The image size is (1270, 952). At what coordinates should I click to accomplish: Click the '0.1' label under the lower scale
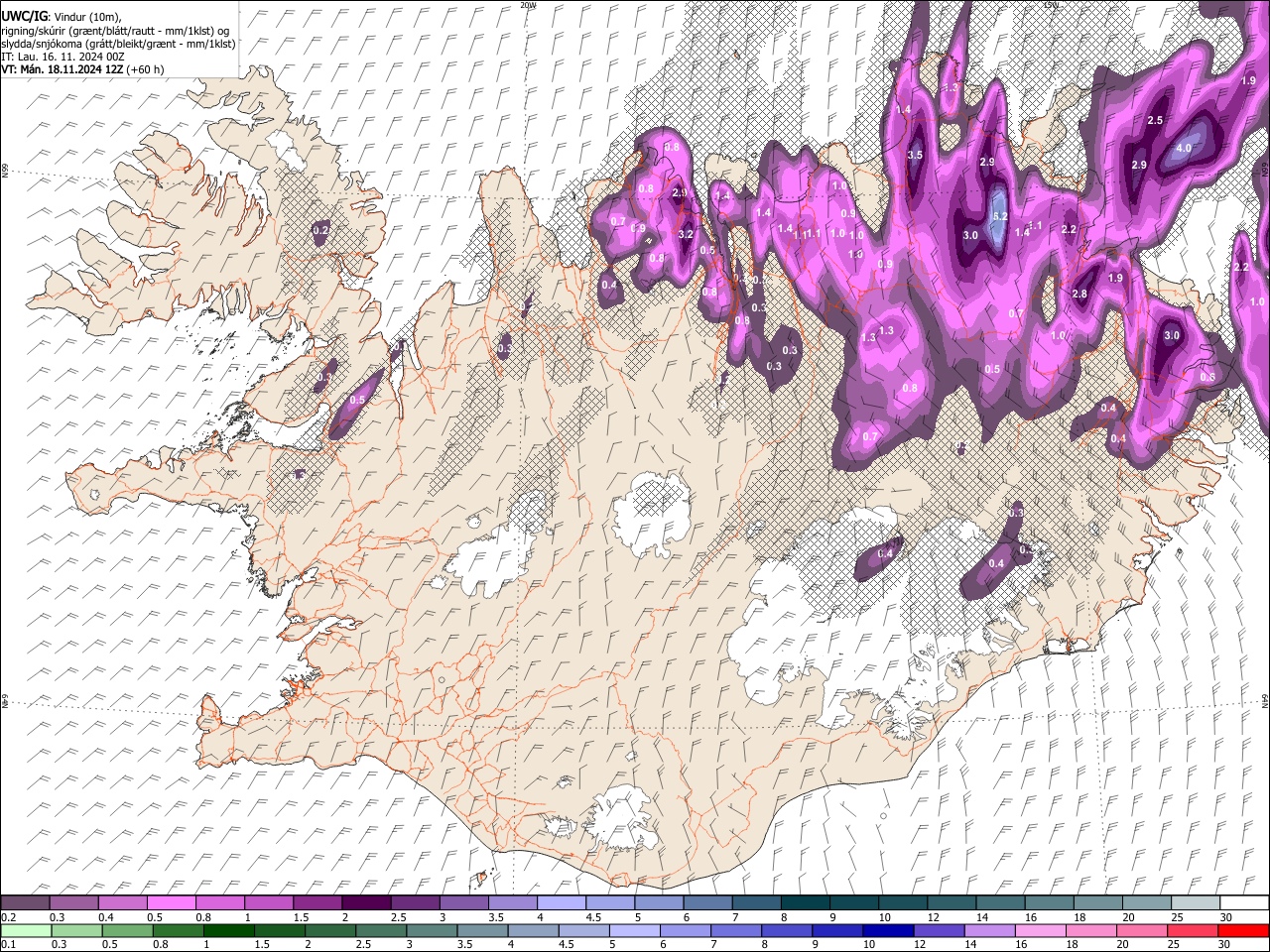pyautogui.click(x=8, y=944)
